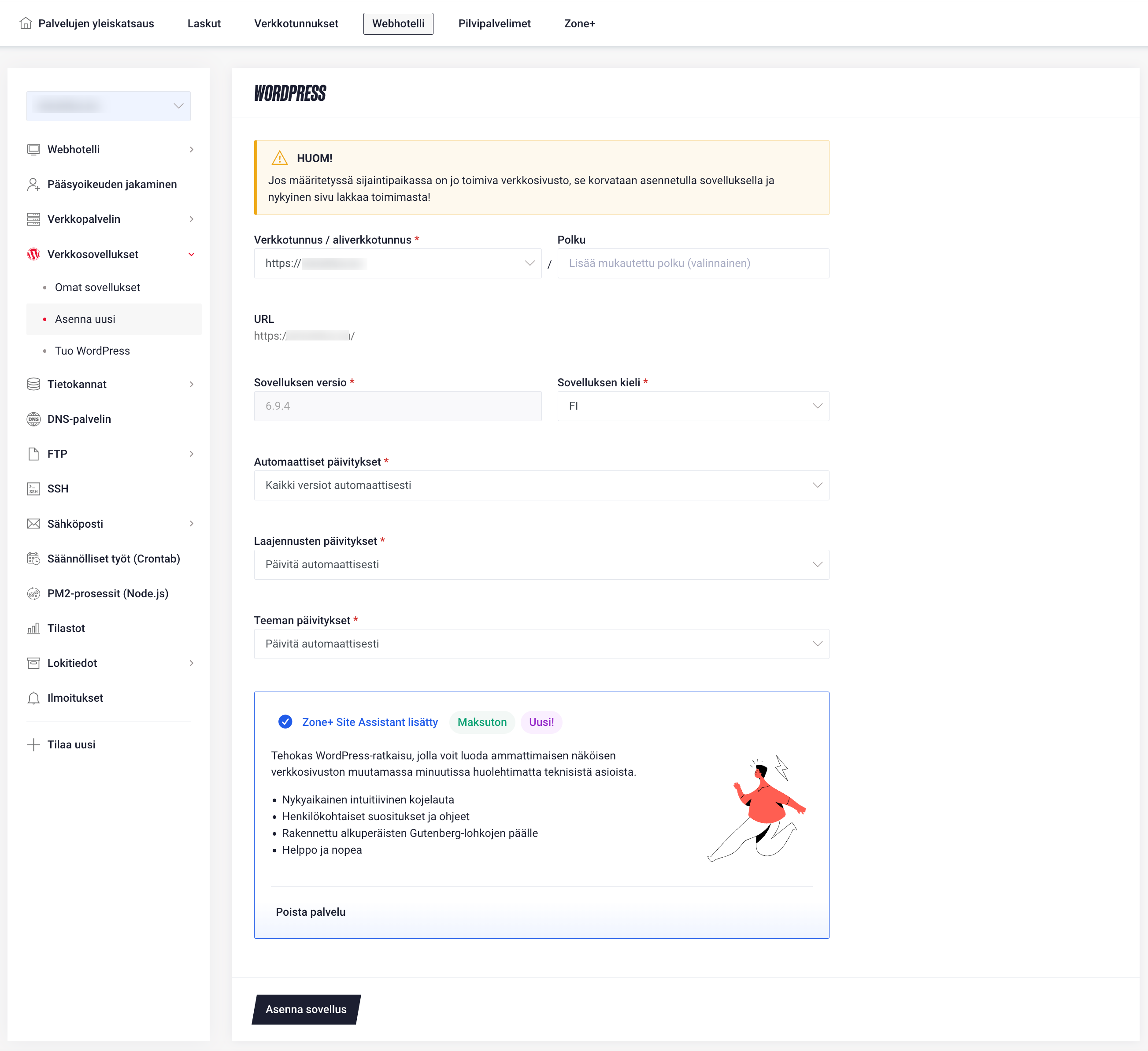1148x1051 pixels.
Task: Click the Asenna sovellus button
Action: coord(306,1010)
